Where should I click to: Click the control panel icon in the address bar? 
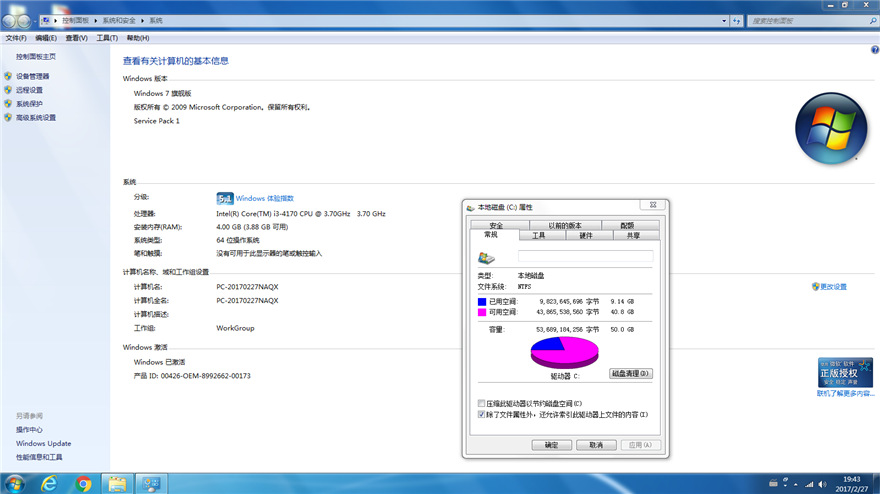coord(45,21)
